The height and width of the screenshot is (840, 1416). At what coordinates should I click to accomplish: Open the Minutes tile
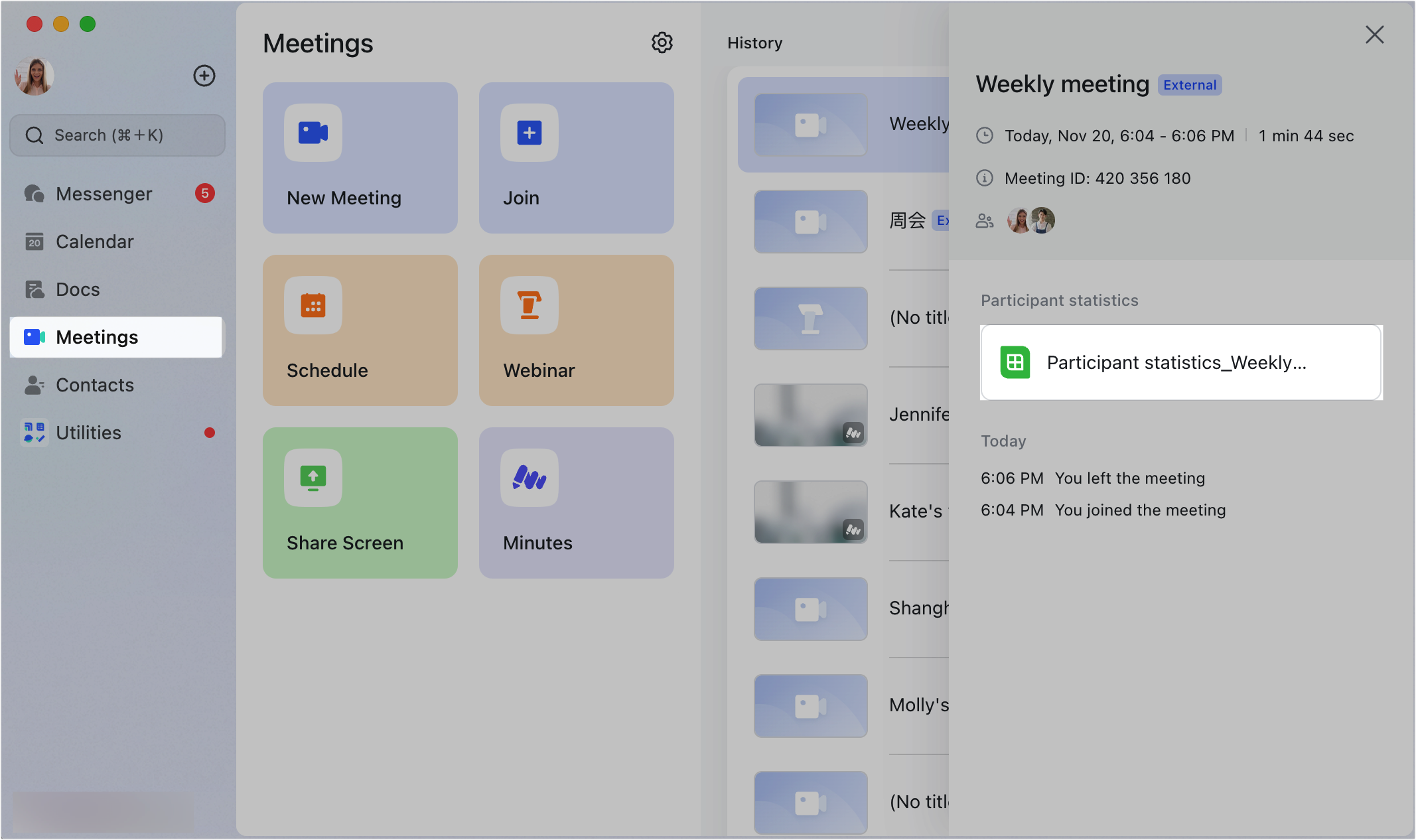coord(576,503)
